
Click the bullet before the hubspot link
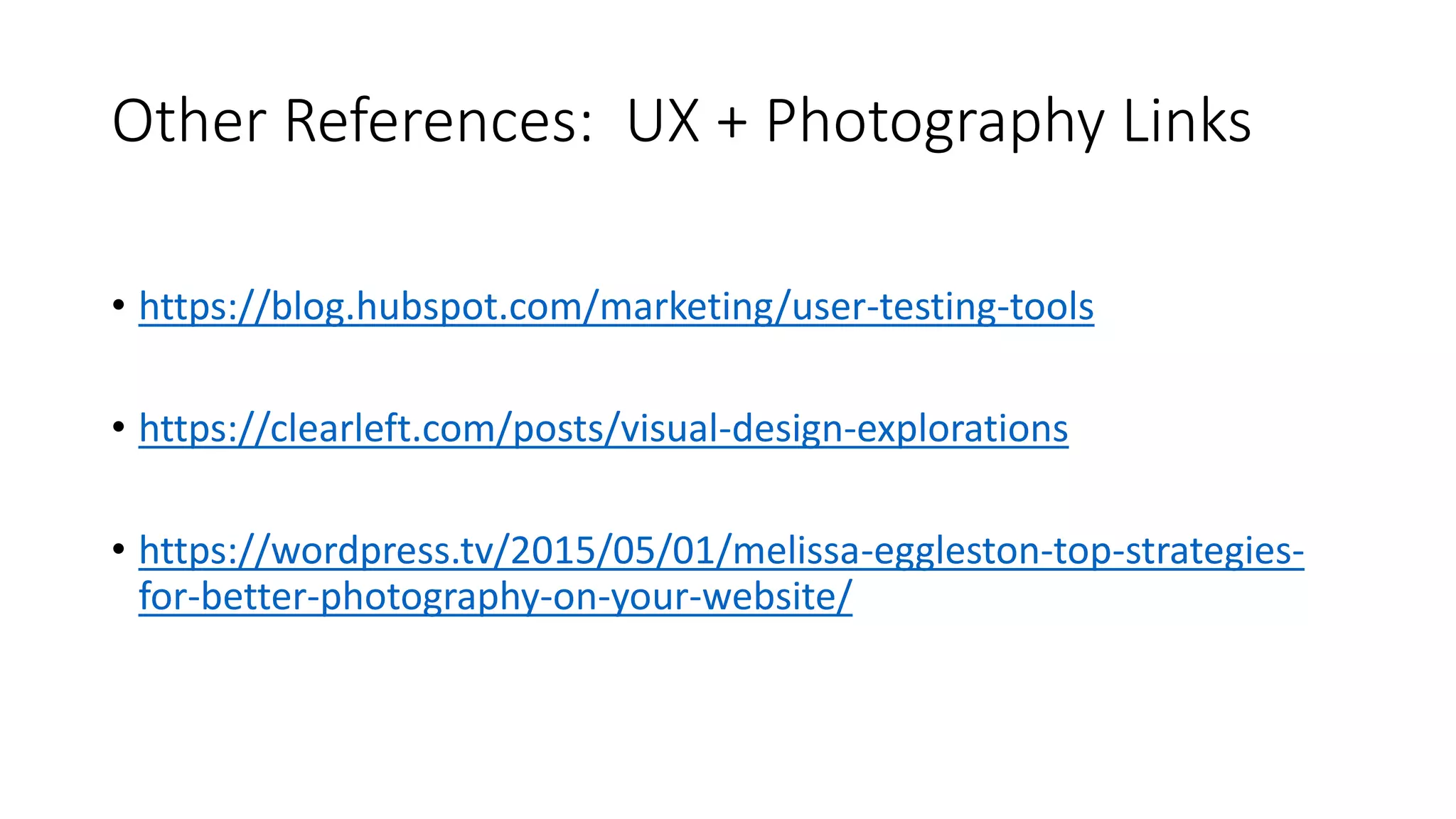118,306
